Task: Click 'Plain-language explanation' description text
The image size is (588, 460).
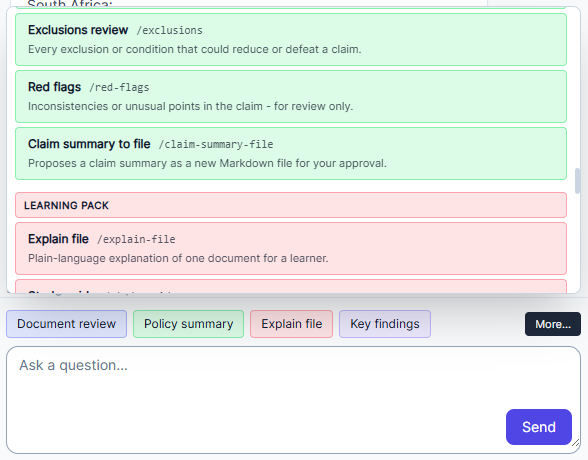Action: 178,258
